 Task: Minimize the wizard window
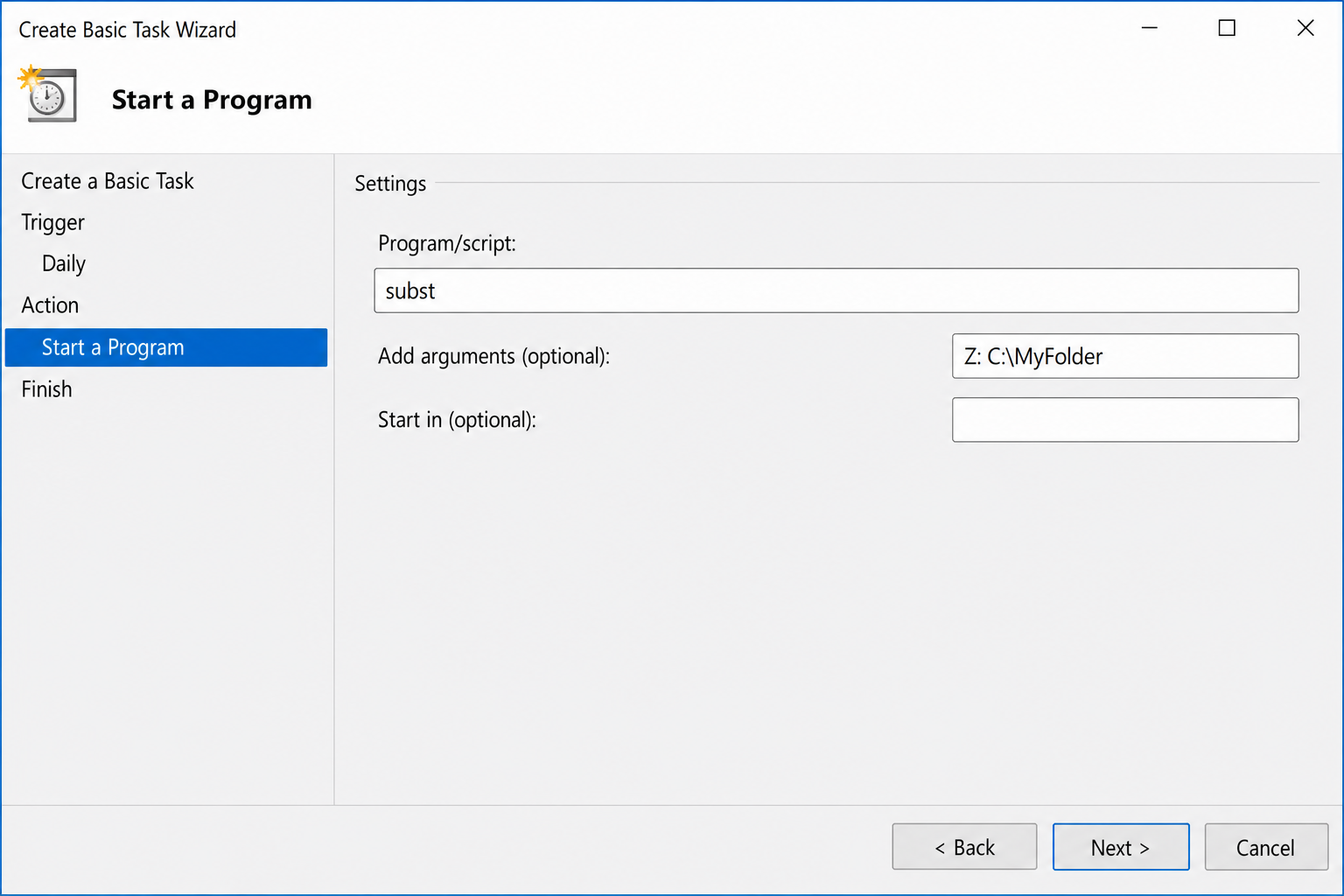click(x=1150, y=28)
